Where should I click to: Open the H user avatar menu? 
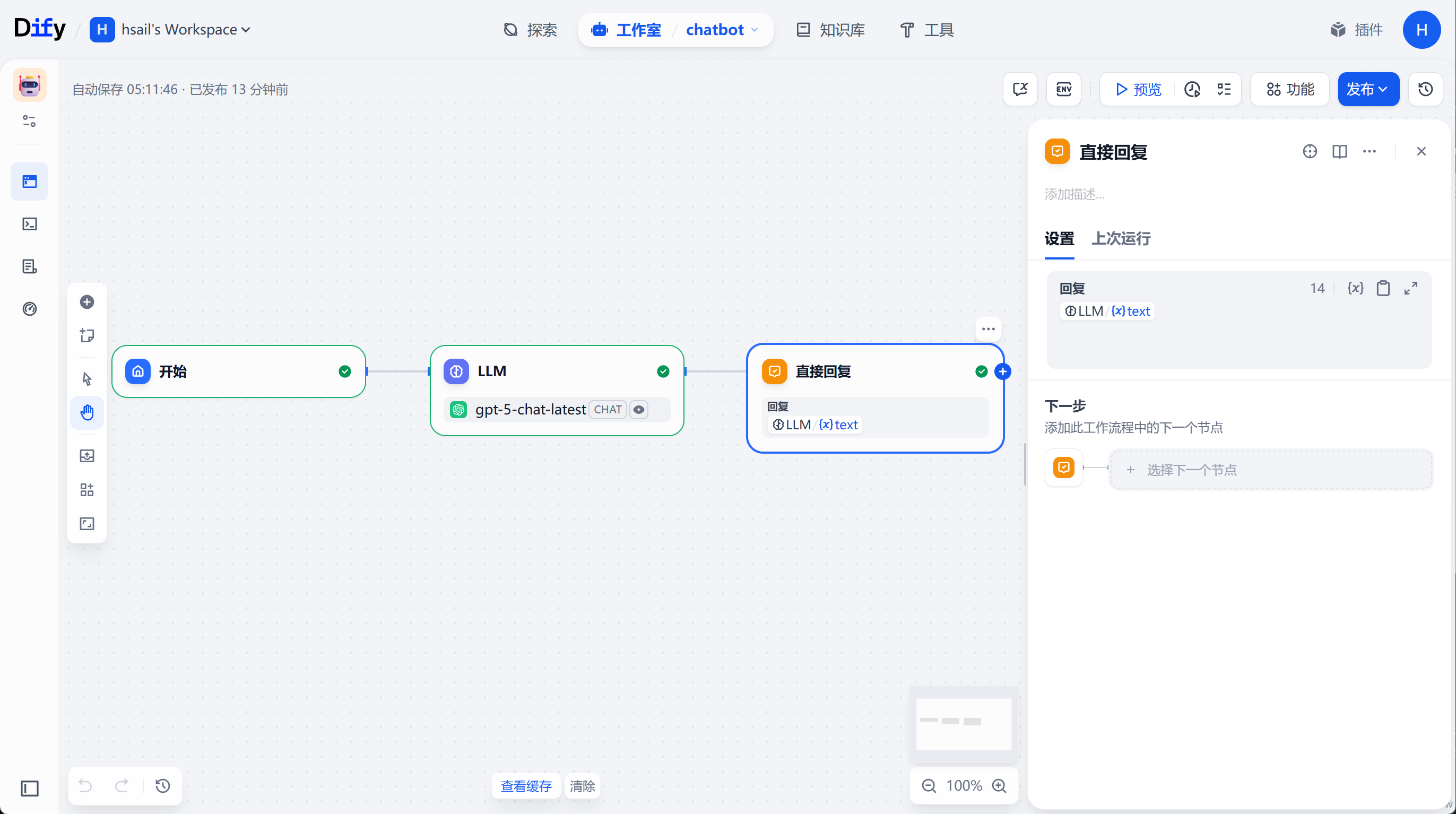click(1422, 29)
